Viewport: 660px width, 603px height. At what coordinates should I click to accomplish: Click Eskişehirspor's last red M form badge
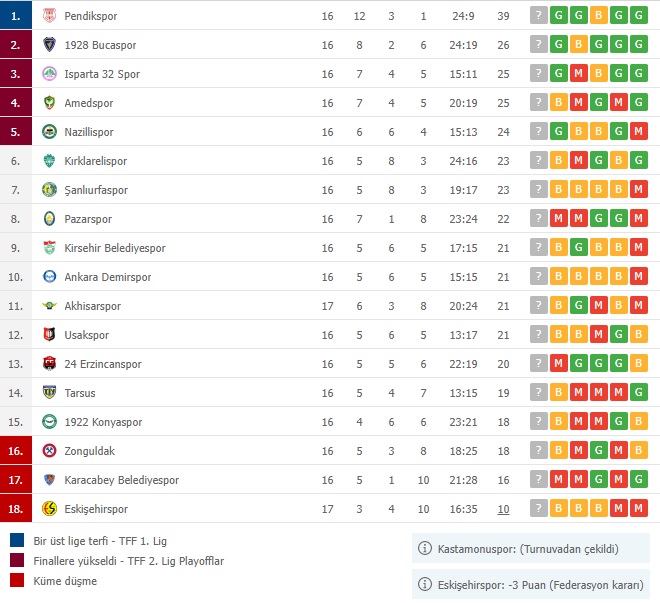637,509
